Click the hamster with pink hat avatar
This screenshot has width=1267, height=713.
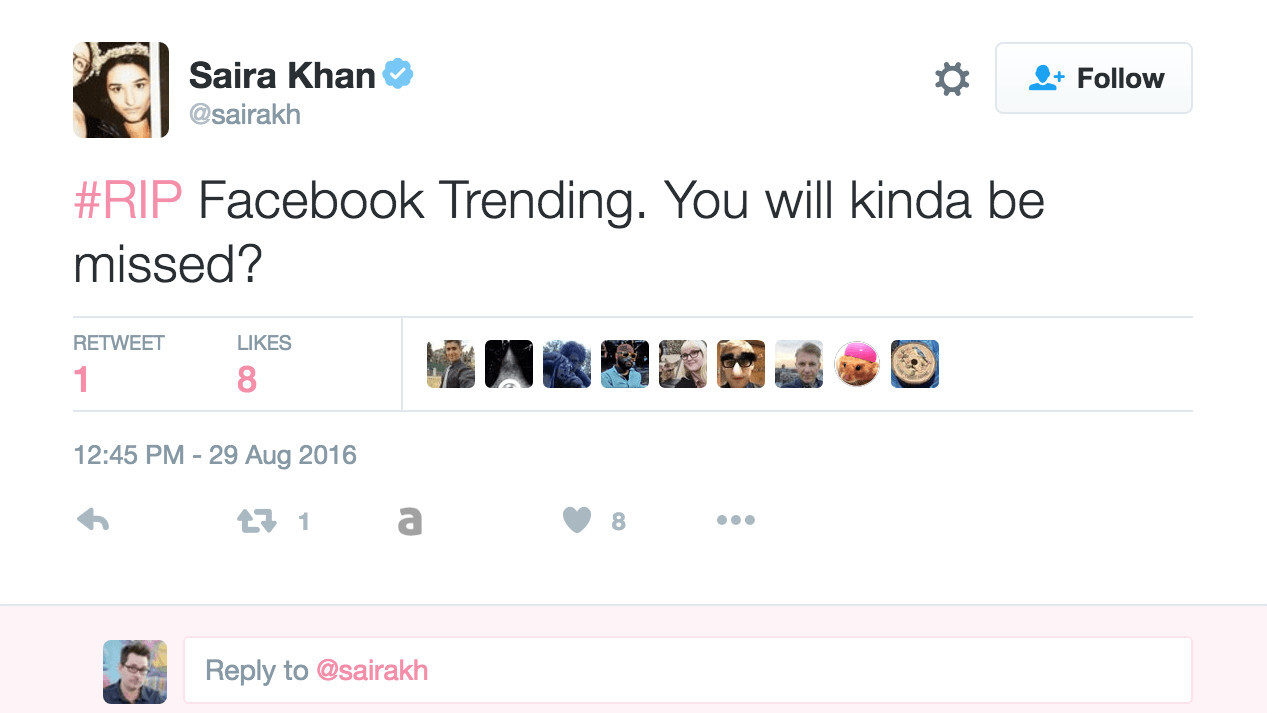point(857,364)
